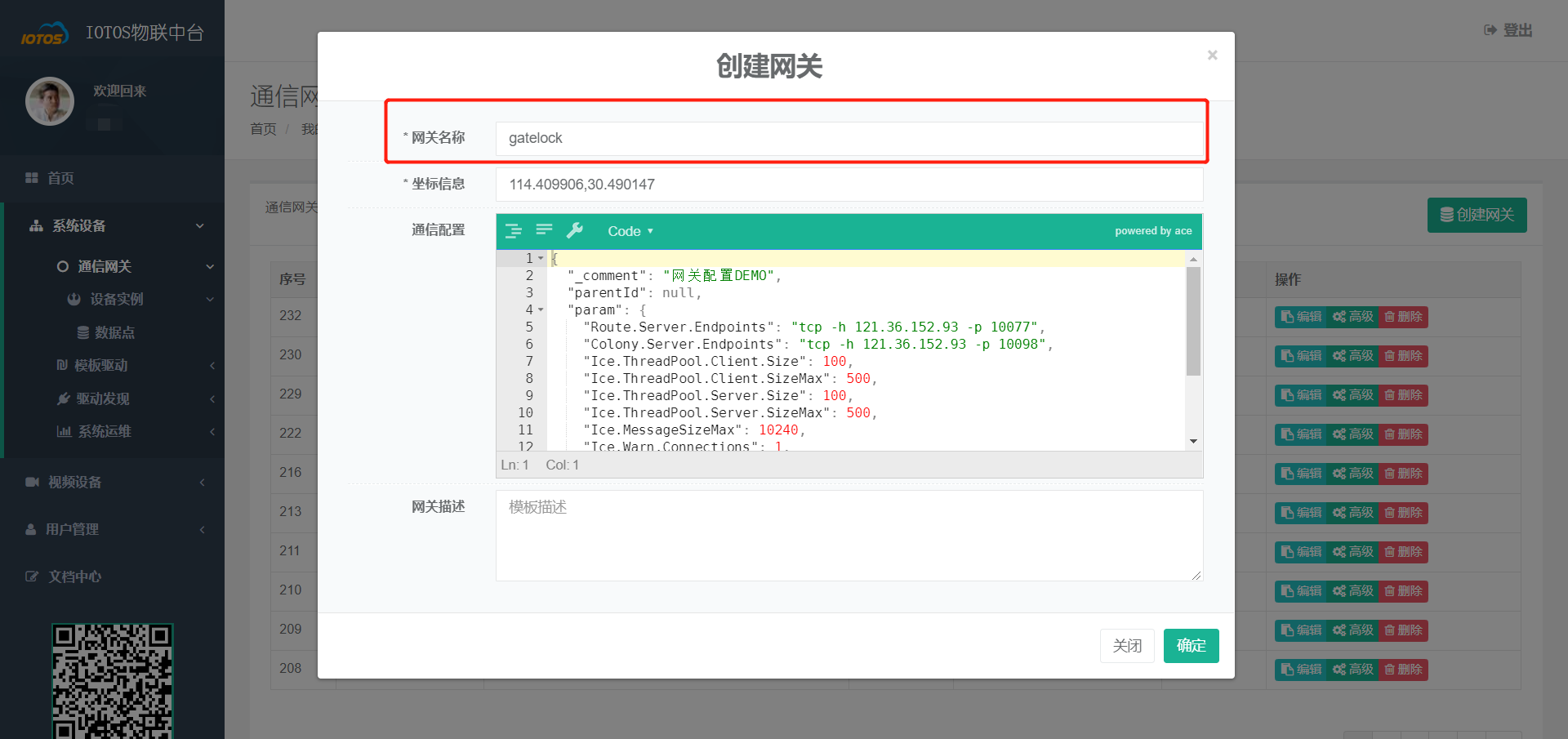Click the compact JSON icon in editor toolbar
Image resolution: width=1568 pixels, height=739 pixels.
click(544, 231)
